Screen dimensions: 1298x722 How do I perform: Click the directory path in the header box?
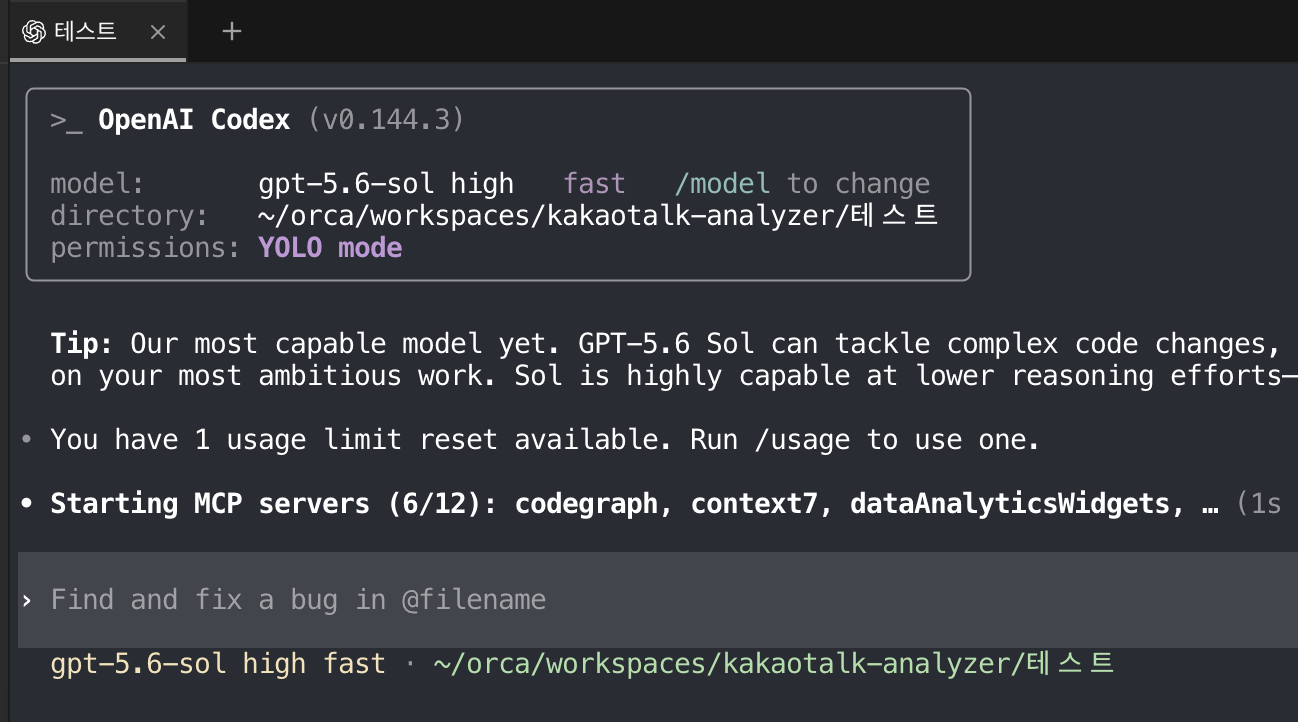click(598, 216)
